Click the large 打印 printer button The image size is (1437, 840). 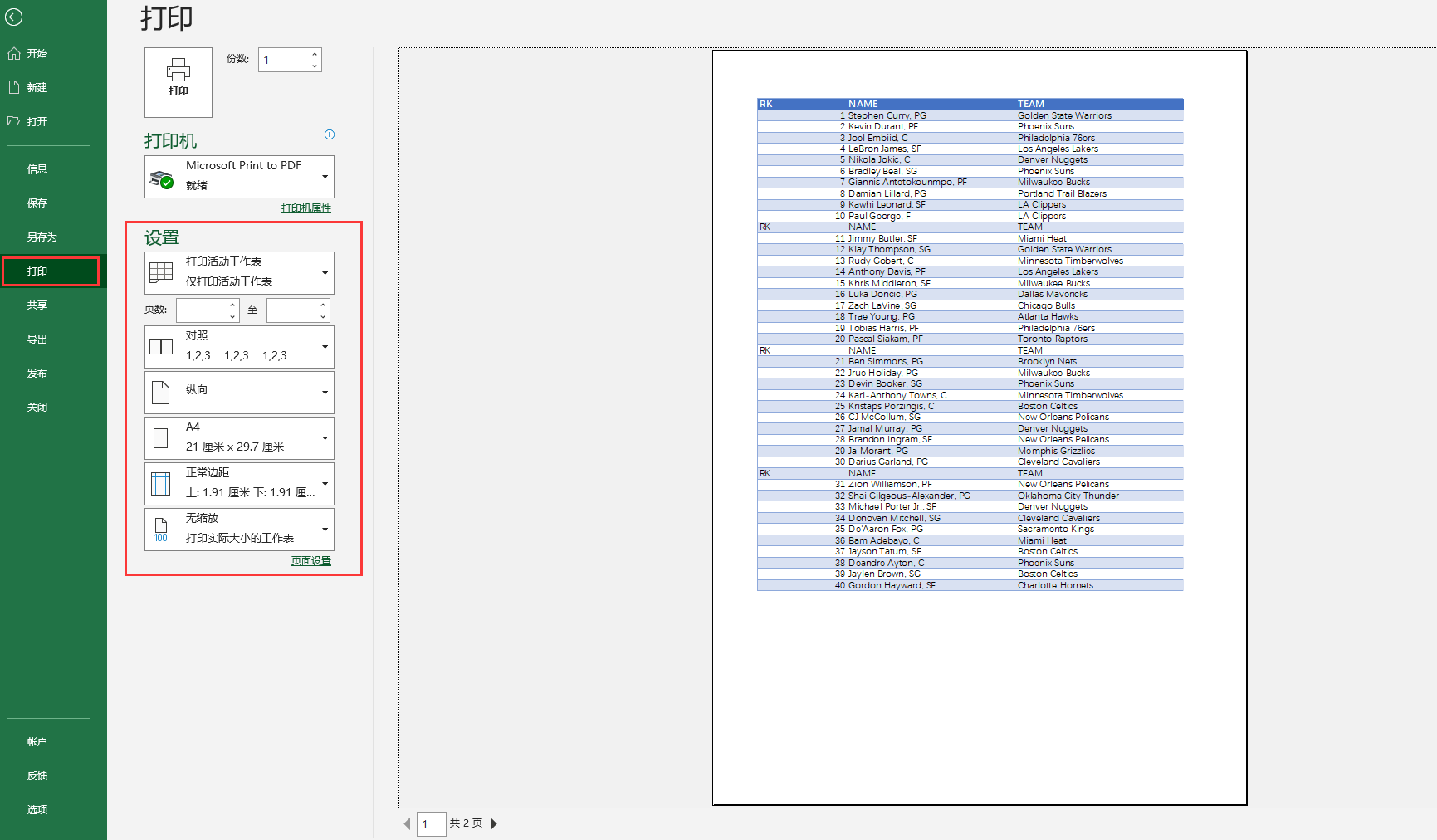[x=178, y=81]
